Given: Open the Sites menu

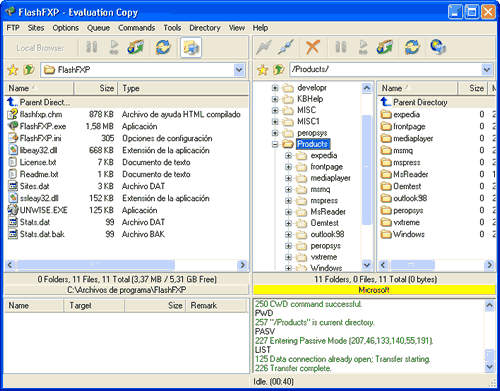Looking at the screenshot, I should [x=36, y=28].
